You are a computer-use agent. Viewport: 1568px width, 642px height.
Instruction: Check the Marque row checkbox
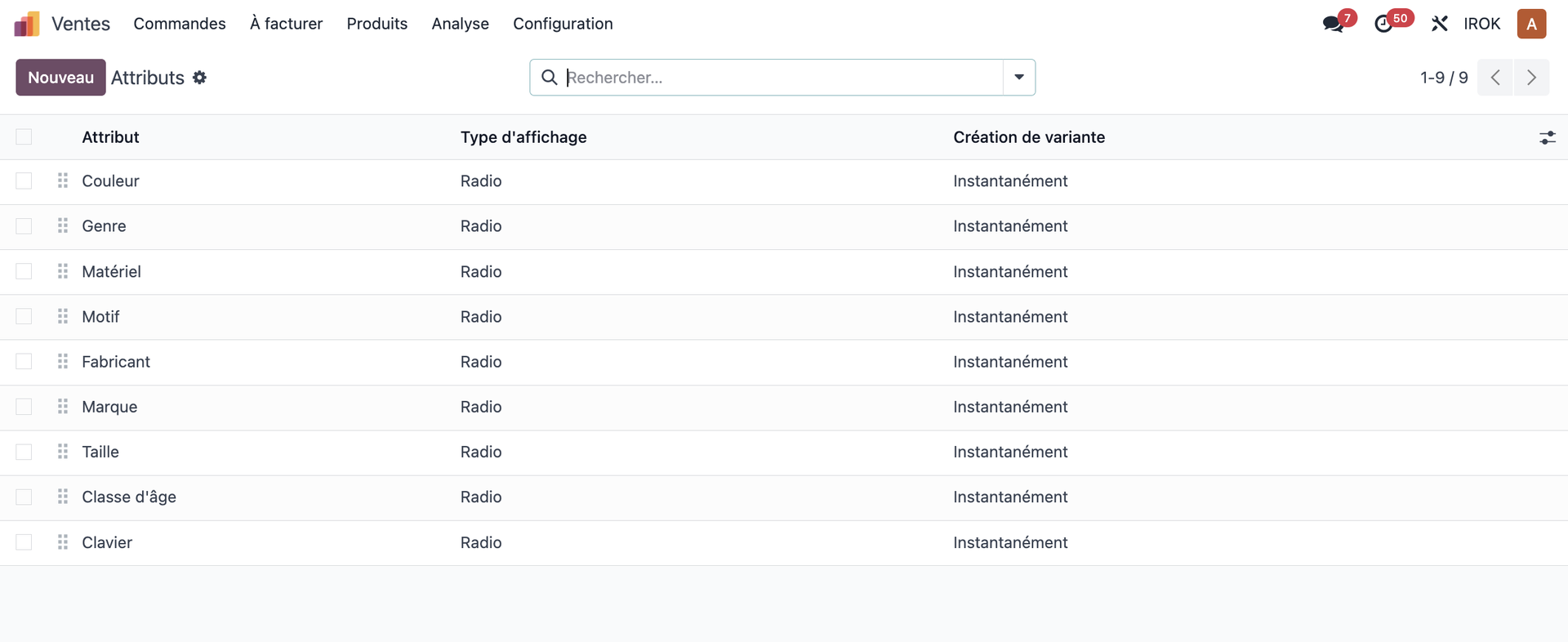(24, 407)
